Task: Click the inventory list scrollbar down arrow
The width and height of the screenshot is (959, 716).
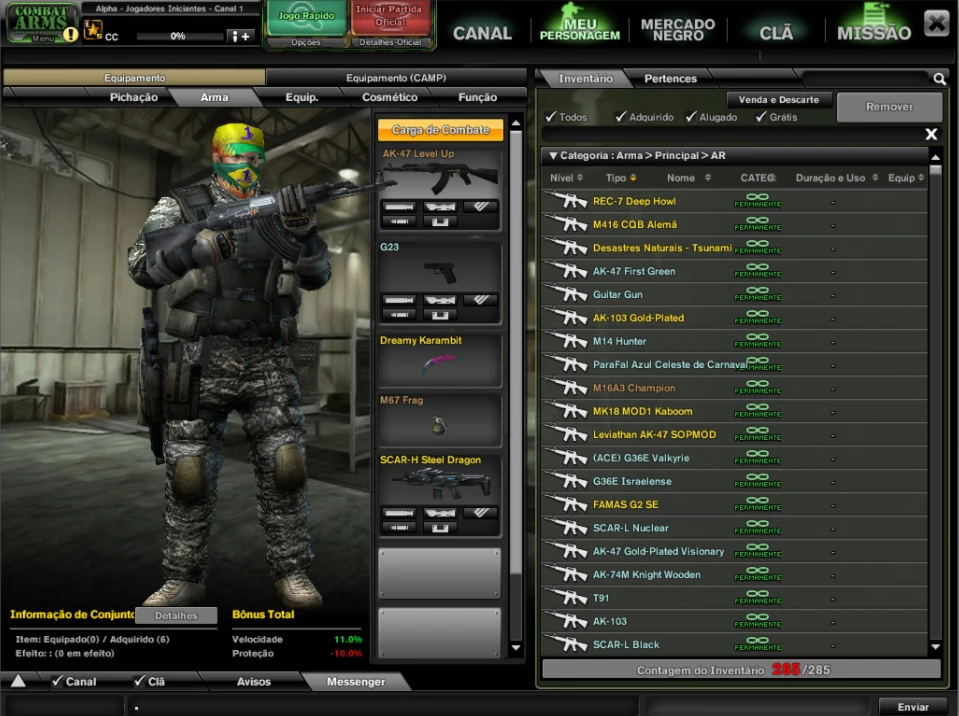Action: click(935, 648)
